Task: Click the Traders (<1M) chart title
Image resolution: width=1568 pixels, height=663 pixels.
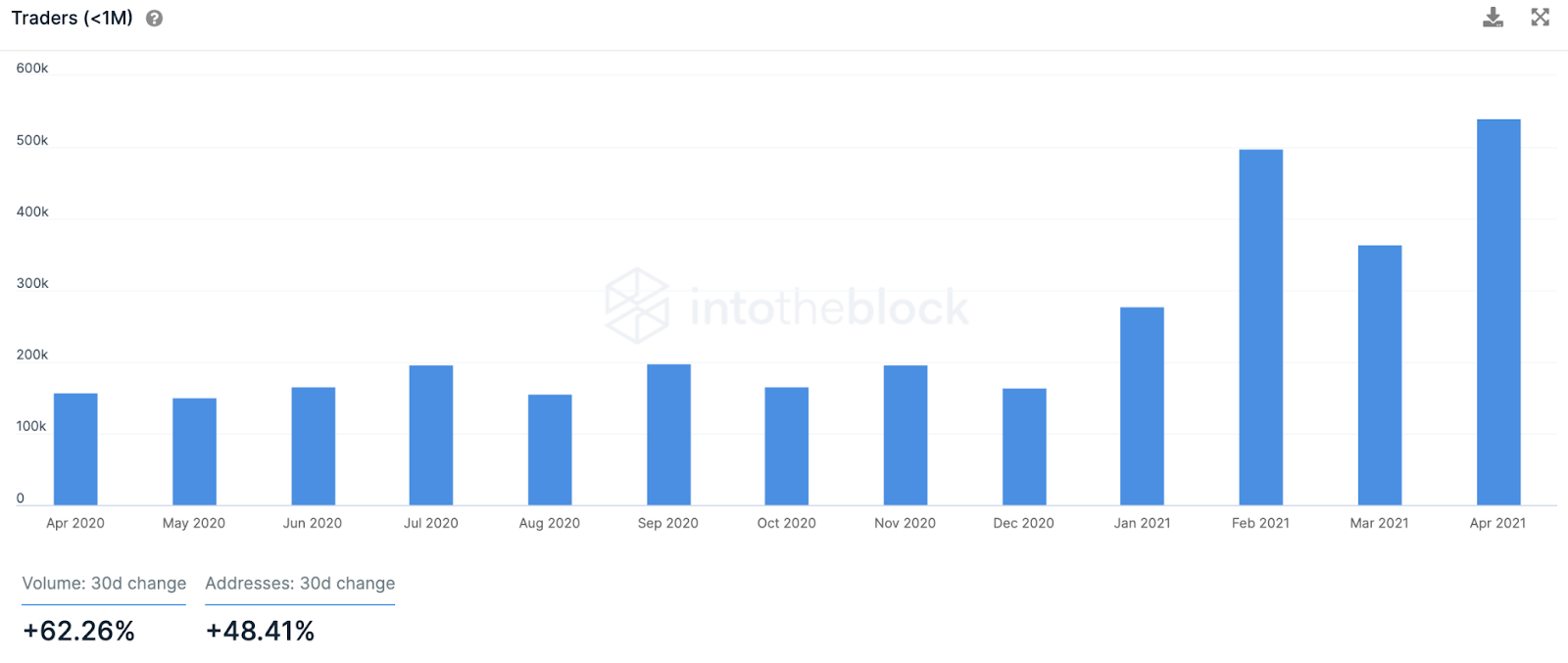Action: click(x=73, y=19)
